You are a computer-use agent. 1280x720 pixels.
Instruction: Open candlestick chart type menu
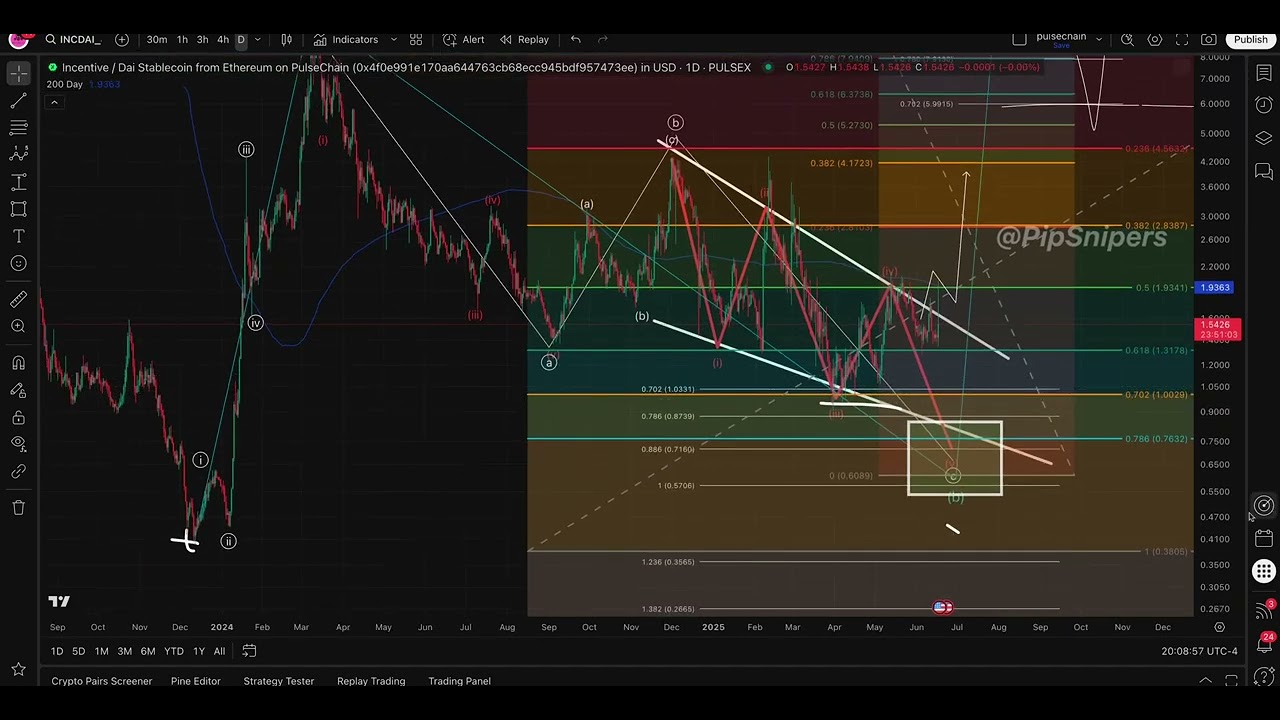pos(286,40)
